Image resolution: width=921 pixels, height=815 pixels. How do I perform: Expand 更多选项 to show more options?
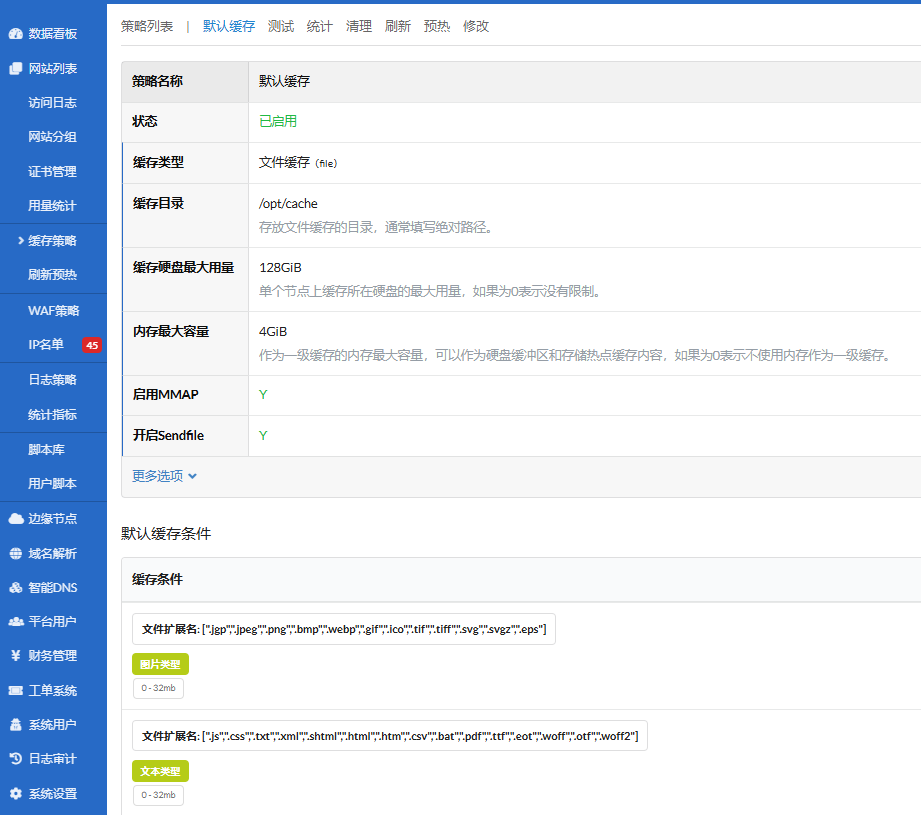pos(164,476)
